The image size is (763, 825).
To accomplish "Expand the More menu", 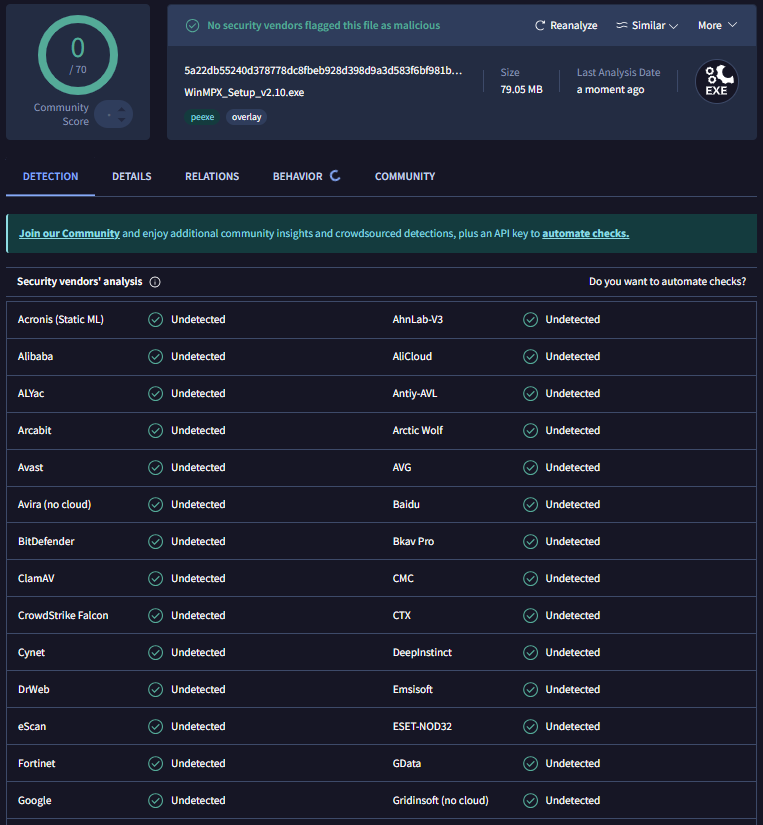I will tap(717, 25).
